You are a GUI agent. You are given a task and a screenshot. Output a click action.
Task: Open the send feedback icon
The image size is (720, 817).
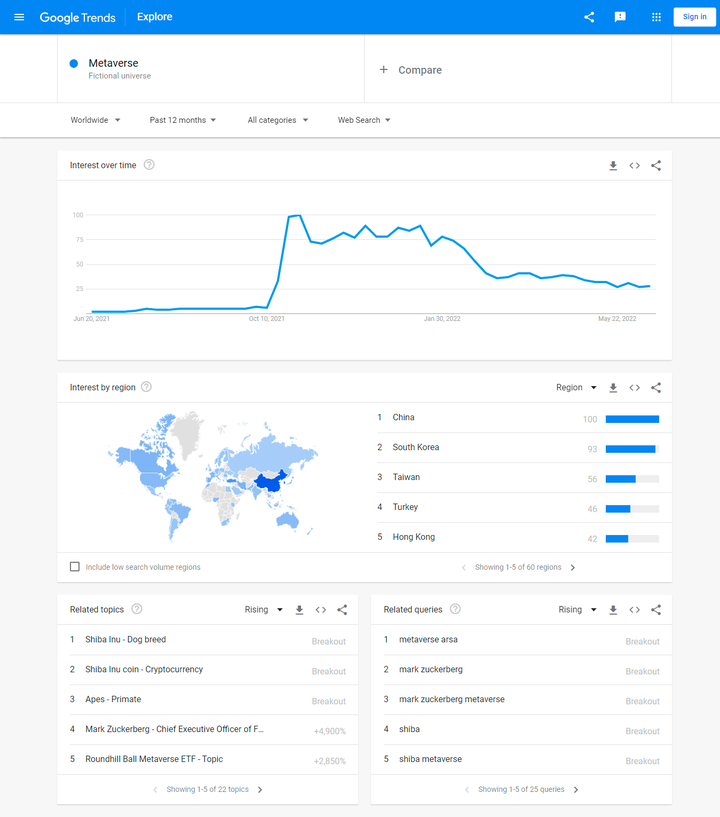click(x=620, y=17)
